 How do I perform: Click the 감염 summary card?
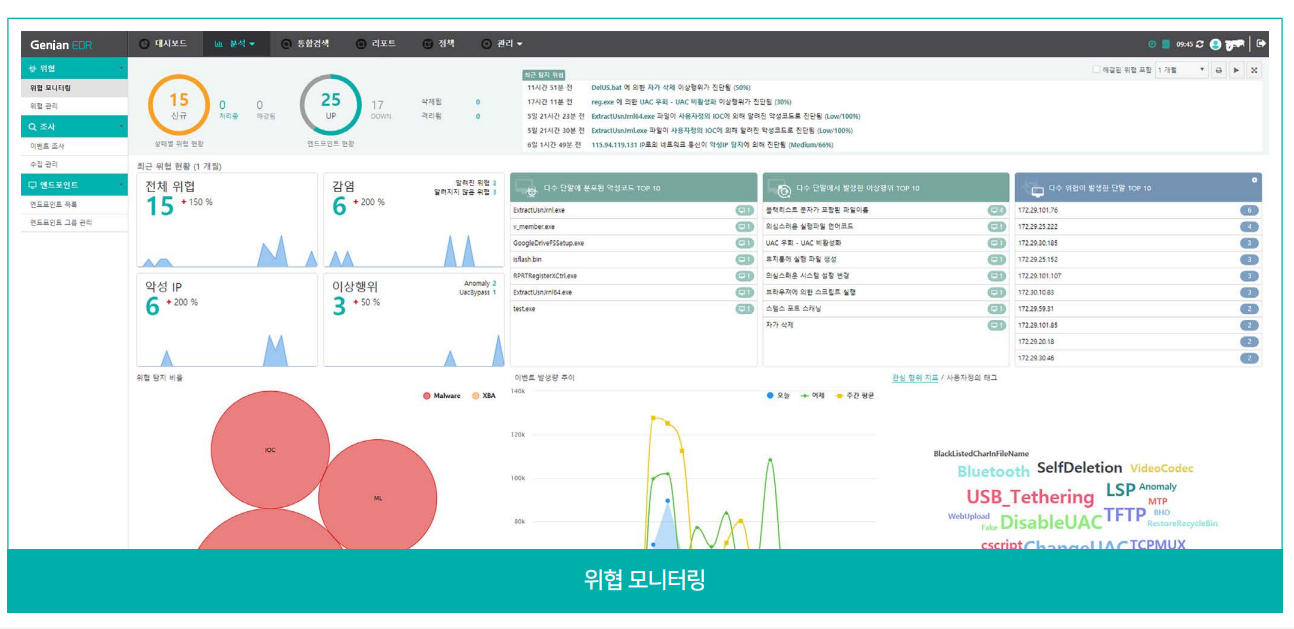pyautogui.click(x=414, y=220)
